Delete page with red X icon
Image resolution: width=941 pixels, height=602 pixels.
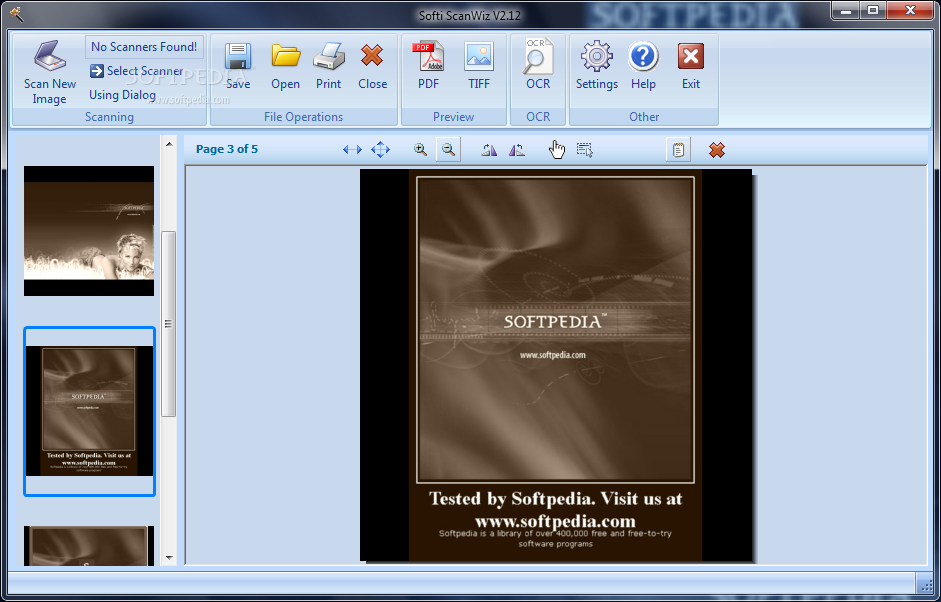(717, 149)
